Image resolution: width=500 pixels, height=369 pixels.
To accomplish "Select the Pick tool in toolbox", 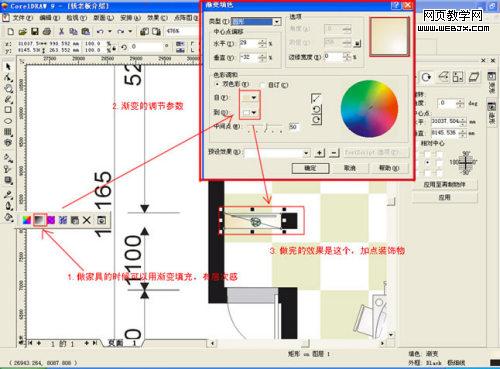I will pyautogui.click(x=8, y=67).
